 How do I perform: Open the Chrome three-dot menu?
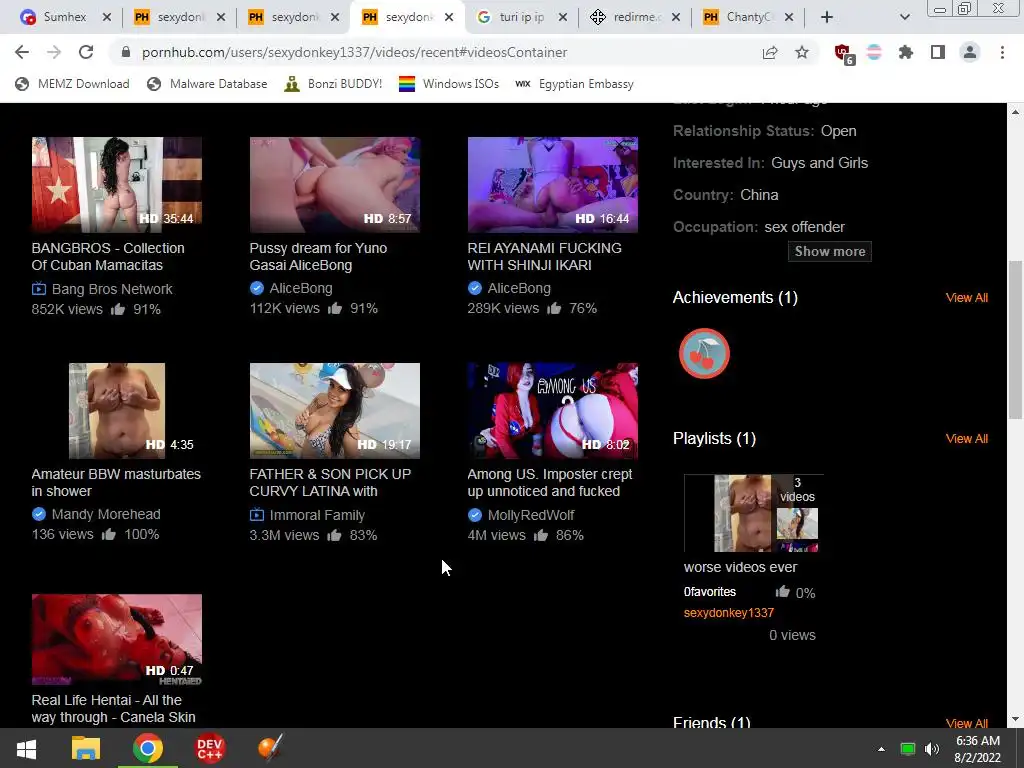1002,52
